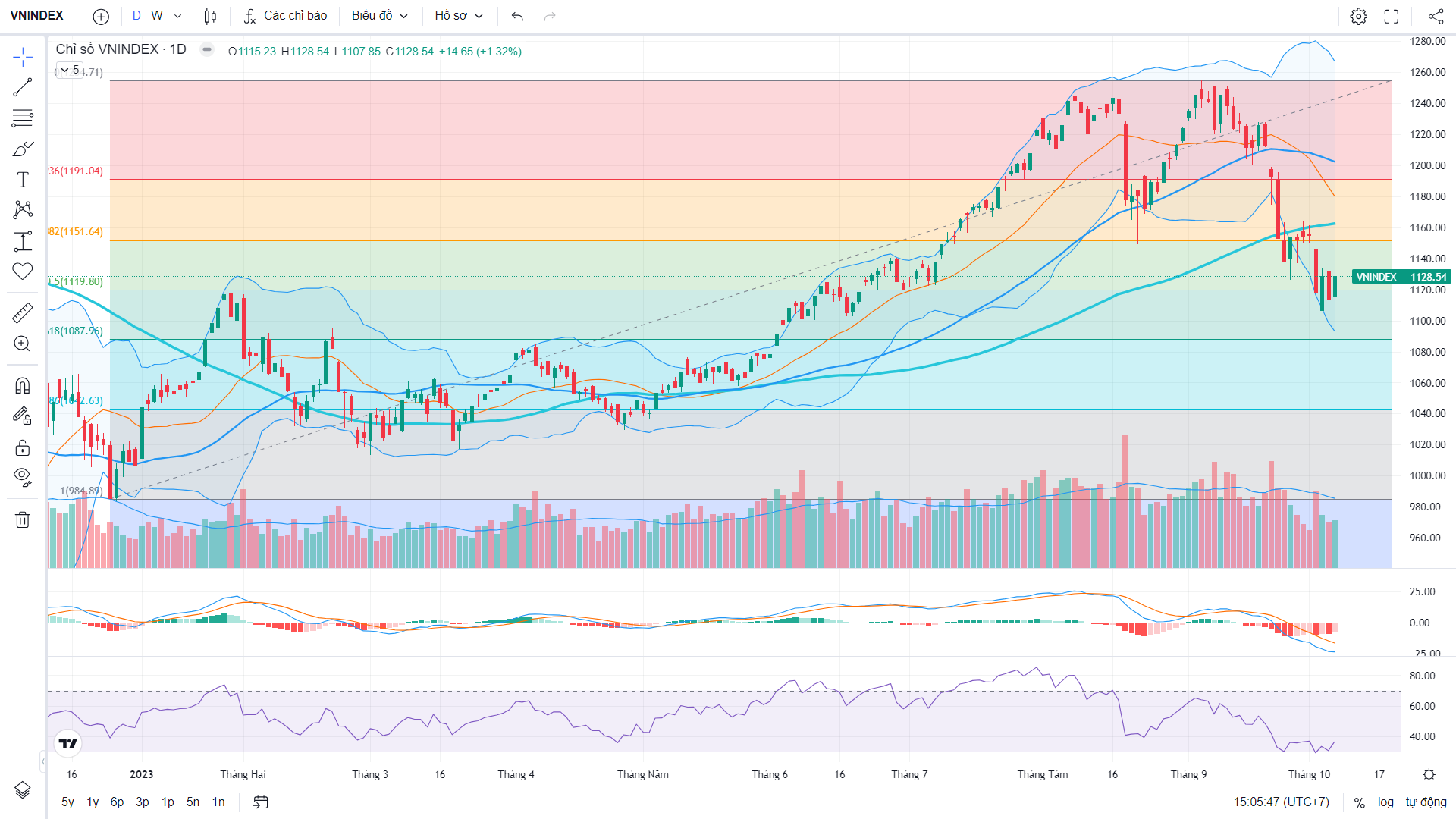1456x819 pixels.
Task: Open the go-to-date calendar icon
Action: coord(260,802)
